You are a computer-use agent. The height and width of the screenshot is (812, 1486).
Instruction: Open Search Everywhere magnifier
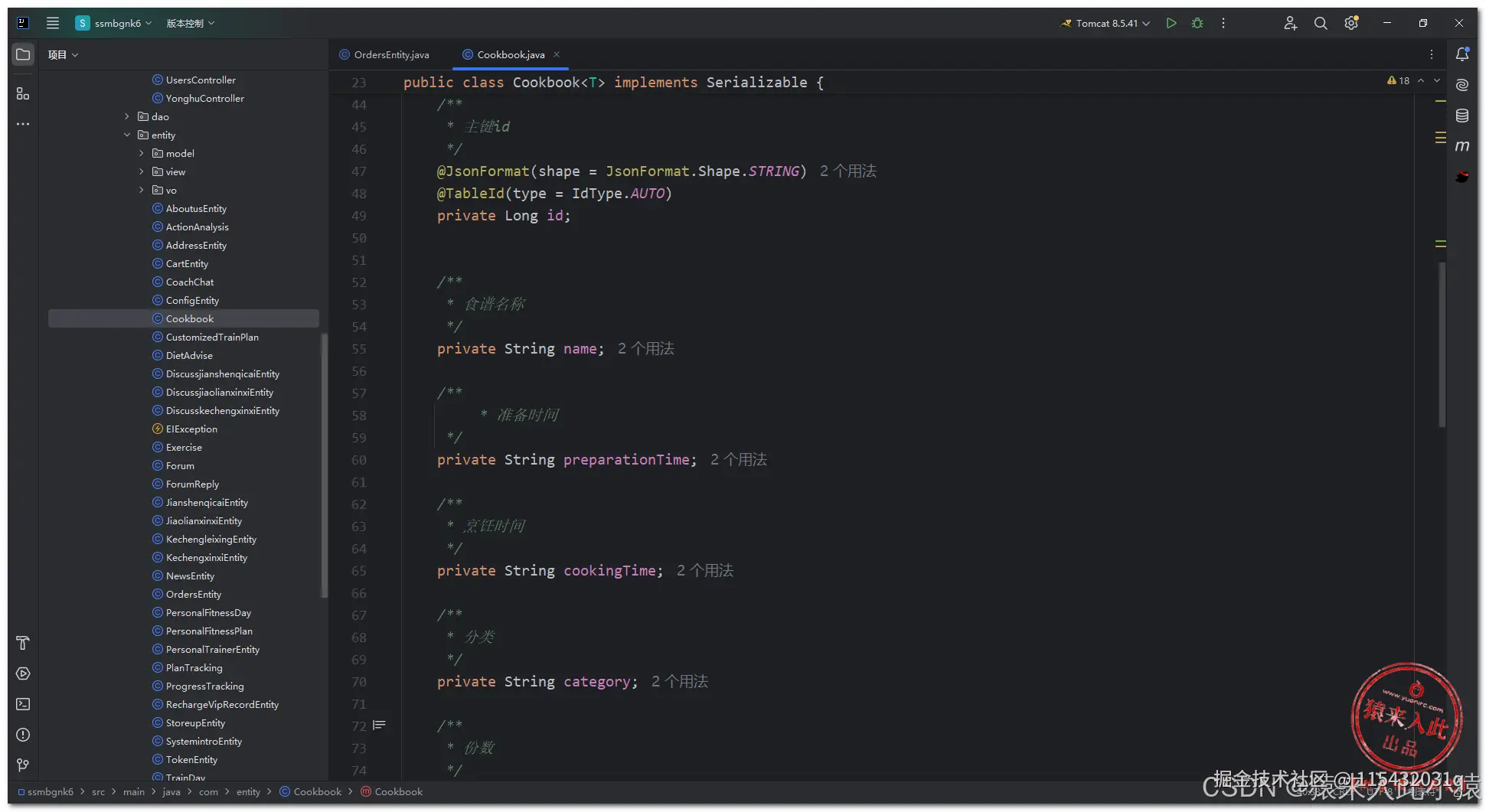click(x=1321, y=23)
